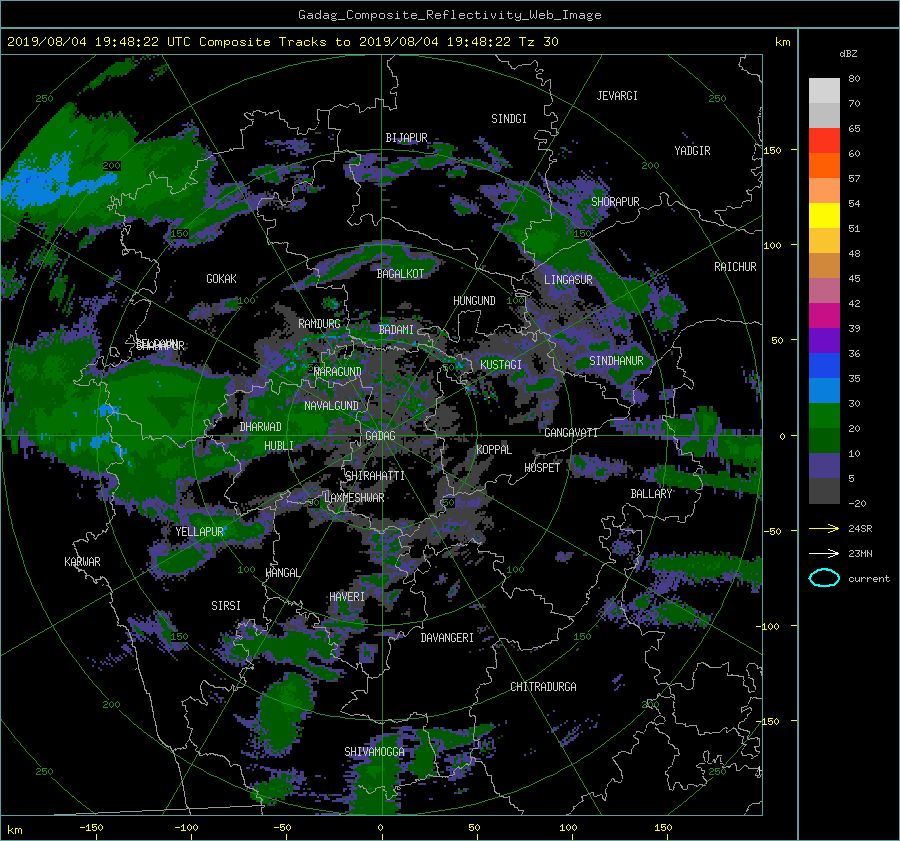900x841 pixels.
Task: Click the YELLAPUR city label
Action: click(200, 532)
